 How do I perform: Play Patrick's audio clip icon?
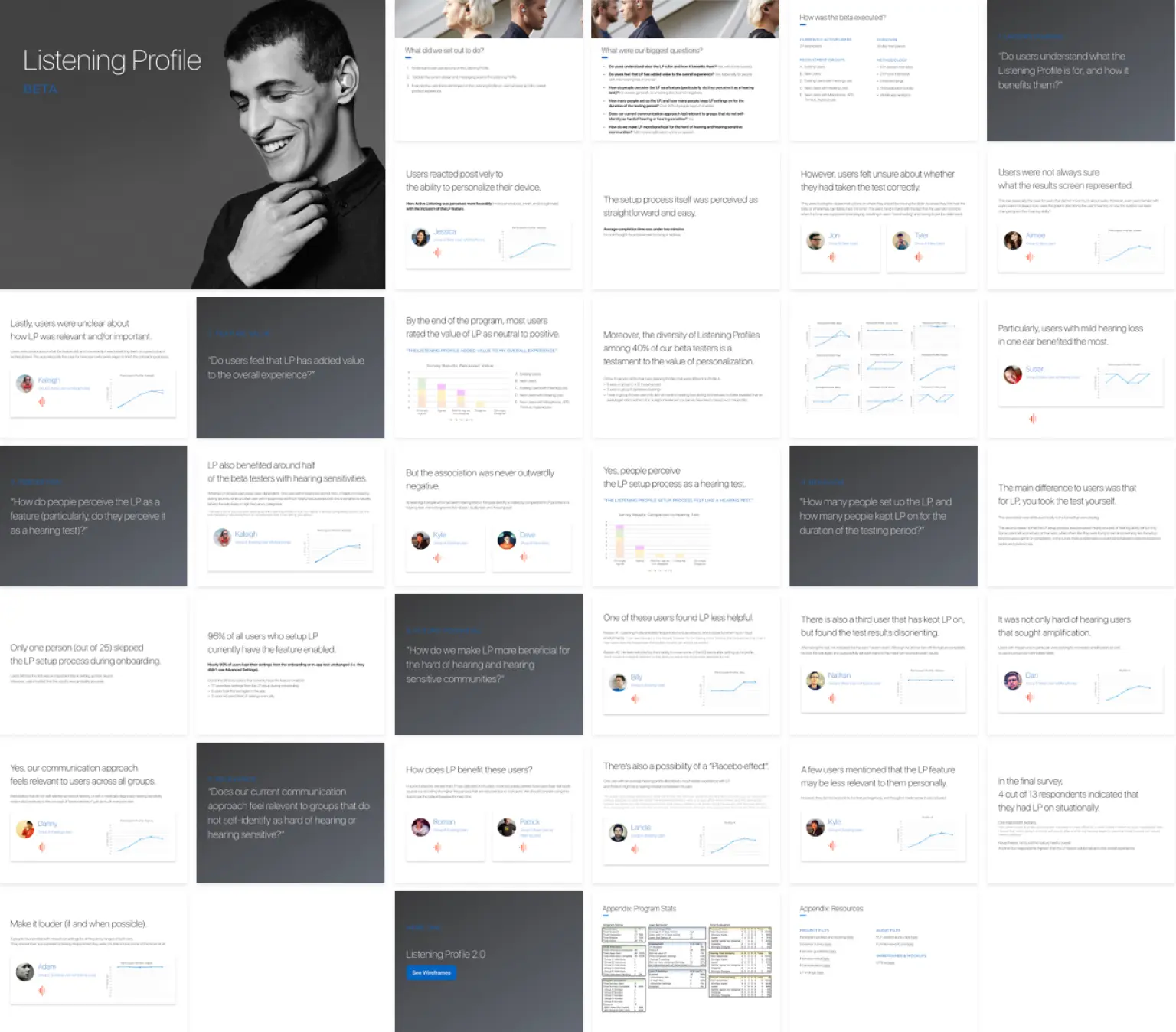[523, 847]
